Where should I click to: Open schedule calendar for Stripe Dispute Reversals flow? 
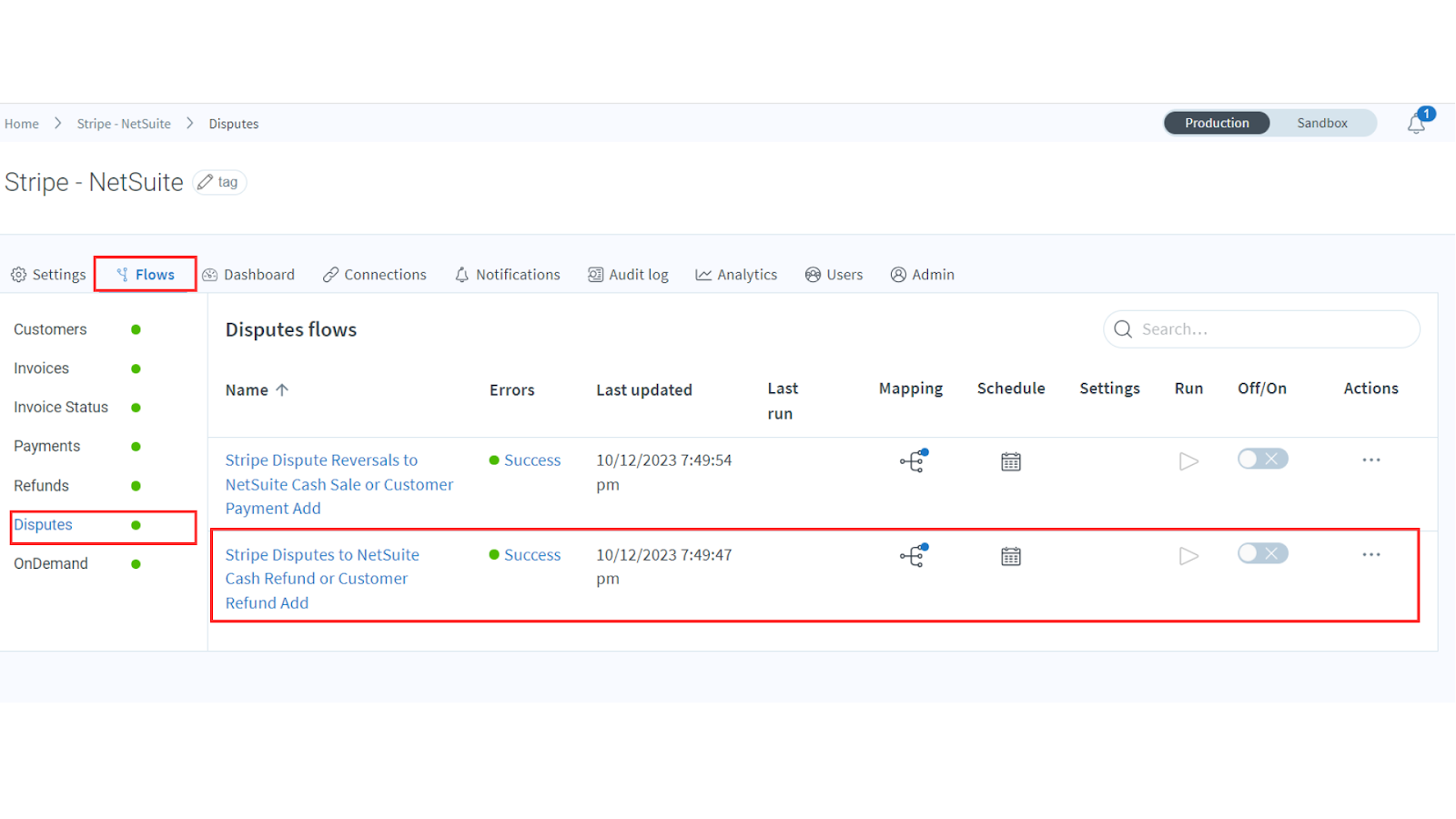[1011, 461]
